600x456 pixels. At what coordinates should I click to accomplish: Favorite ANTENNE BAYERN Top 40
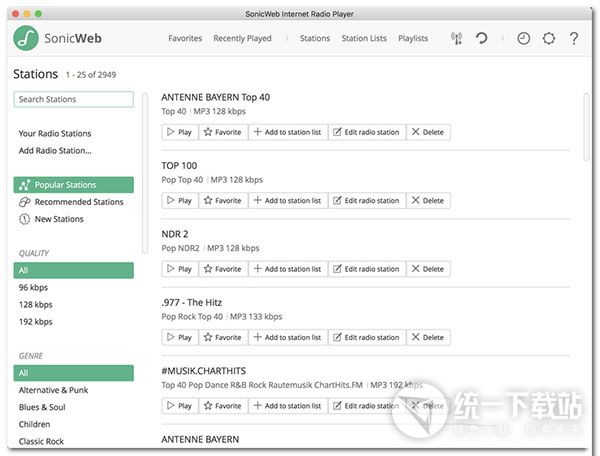[223, 132]
